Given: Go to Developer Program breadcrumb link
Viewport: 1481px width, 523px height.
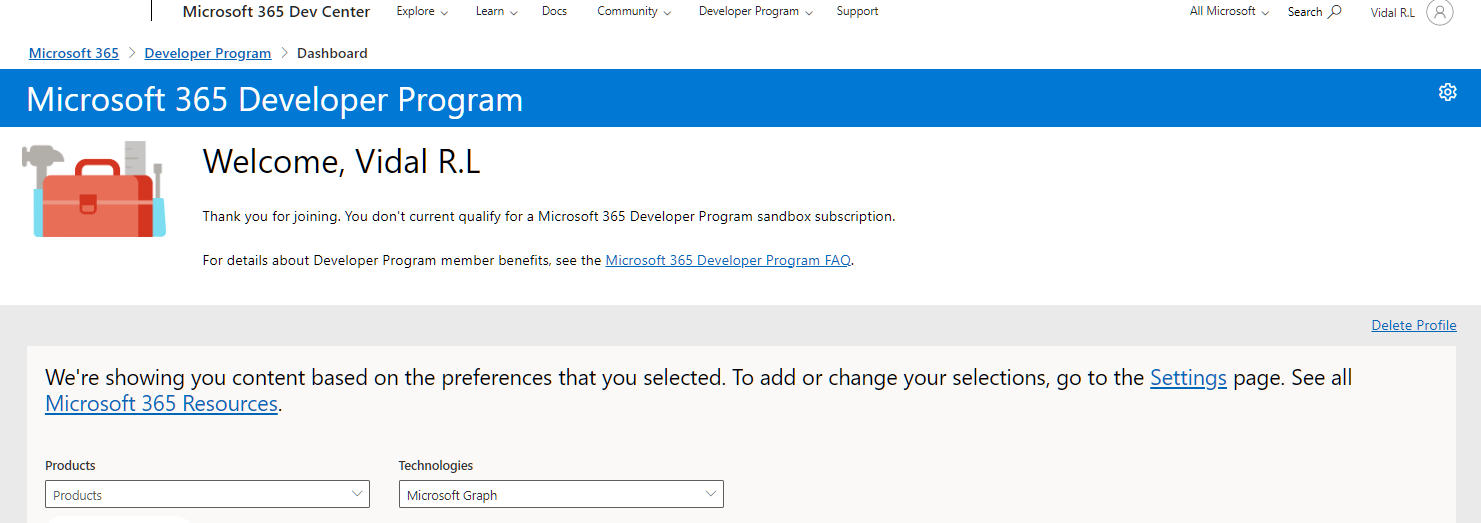Looking at the screenshot, I should tap(208, 53).
